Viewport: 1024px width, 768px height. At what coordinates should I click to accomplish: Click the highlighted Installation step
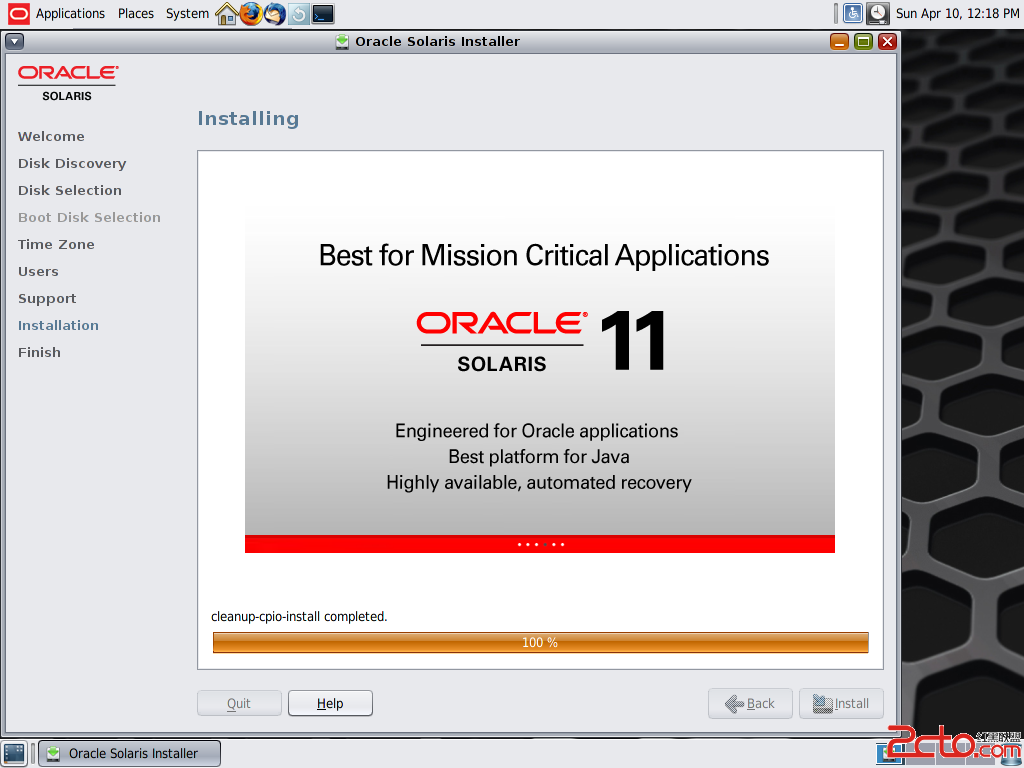coord(58,325)
